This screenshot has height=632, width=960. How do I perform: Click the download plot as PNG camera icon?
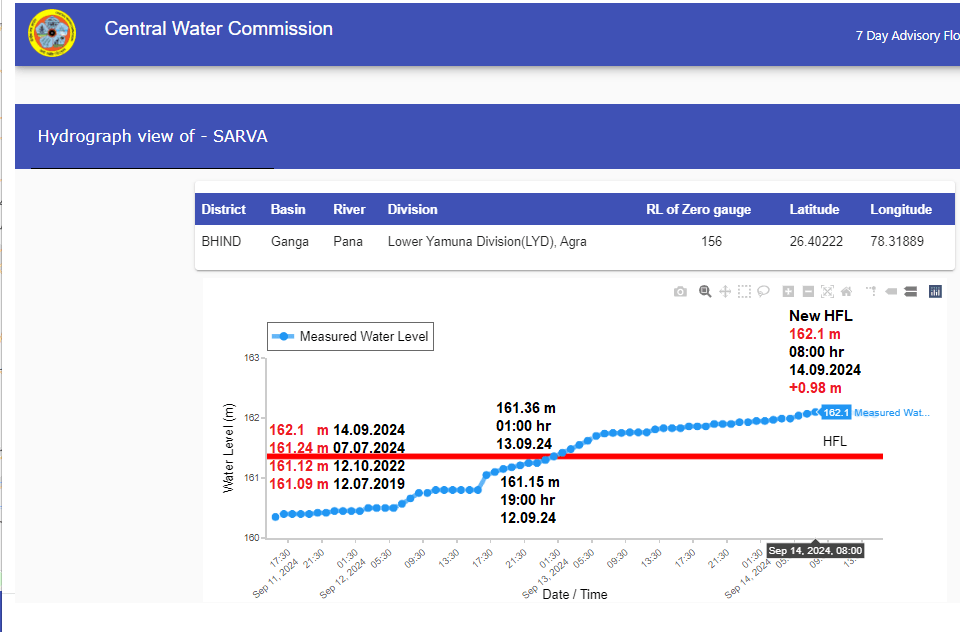coord(680,292)
